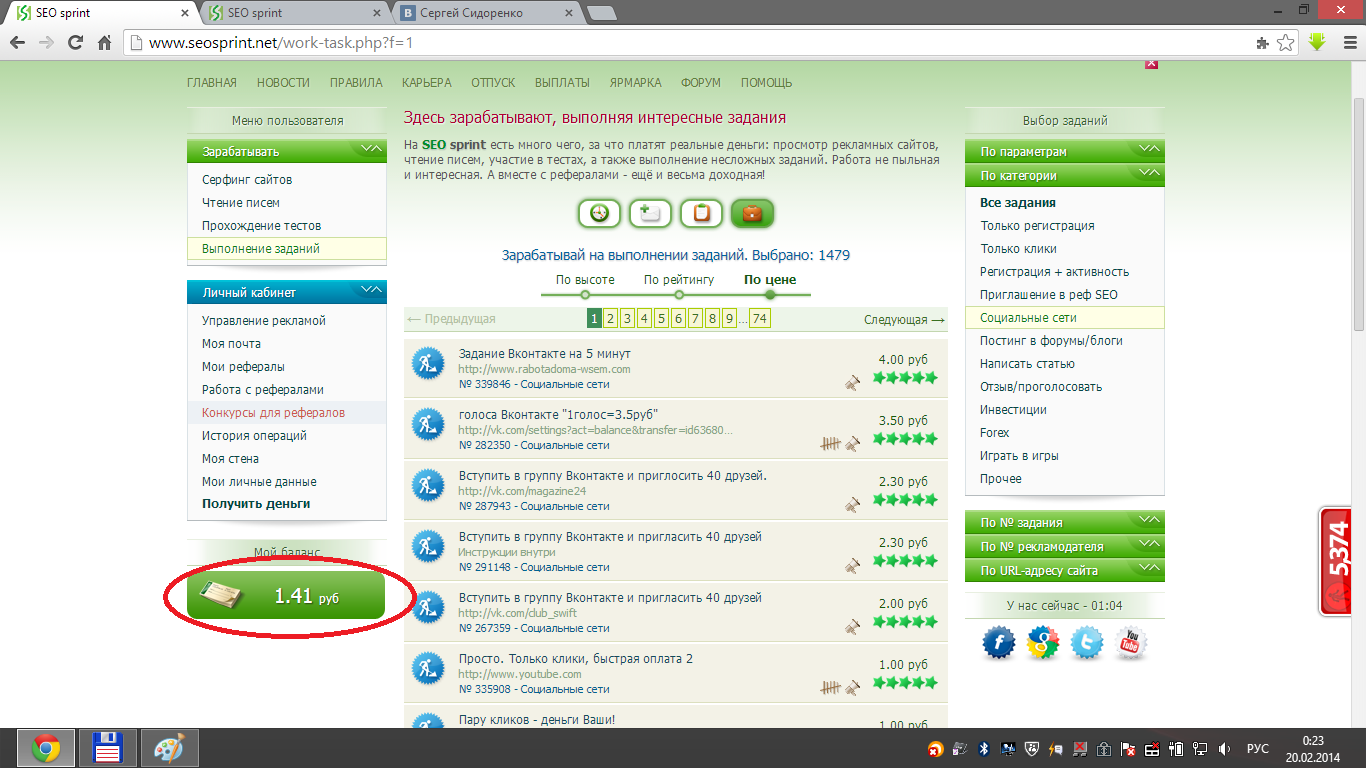Viewport: 1366px width, 768px height.
Task: Sort tasks by По рейтингу
Action: (679, 280)
